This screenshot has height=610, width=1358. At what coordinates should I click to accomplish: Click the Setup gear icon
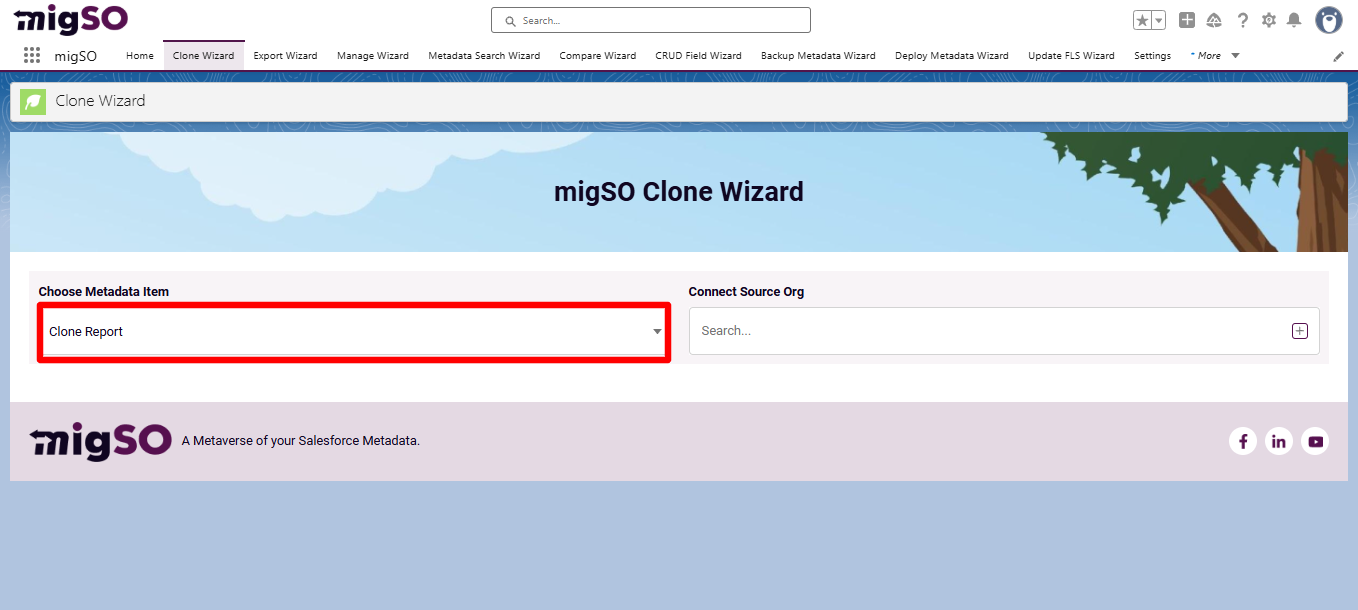coord(1268,19)
